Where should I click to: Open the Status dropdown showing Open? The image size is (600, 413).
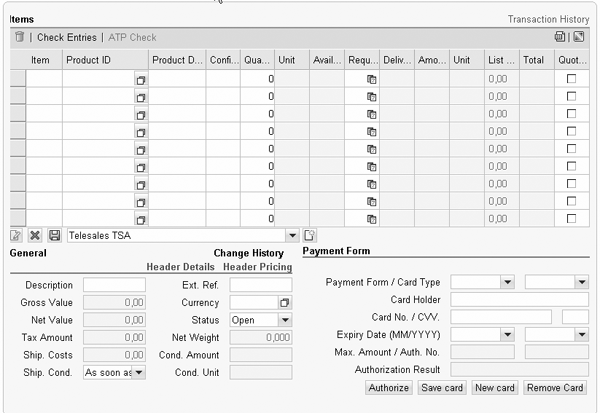(x=284, y=320)
